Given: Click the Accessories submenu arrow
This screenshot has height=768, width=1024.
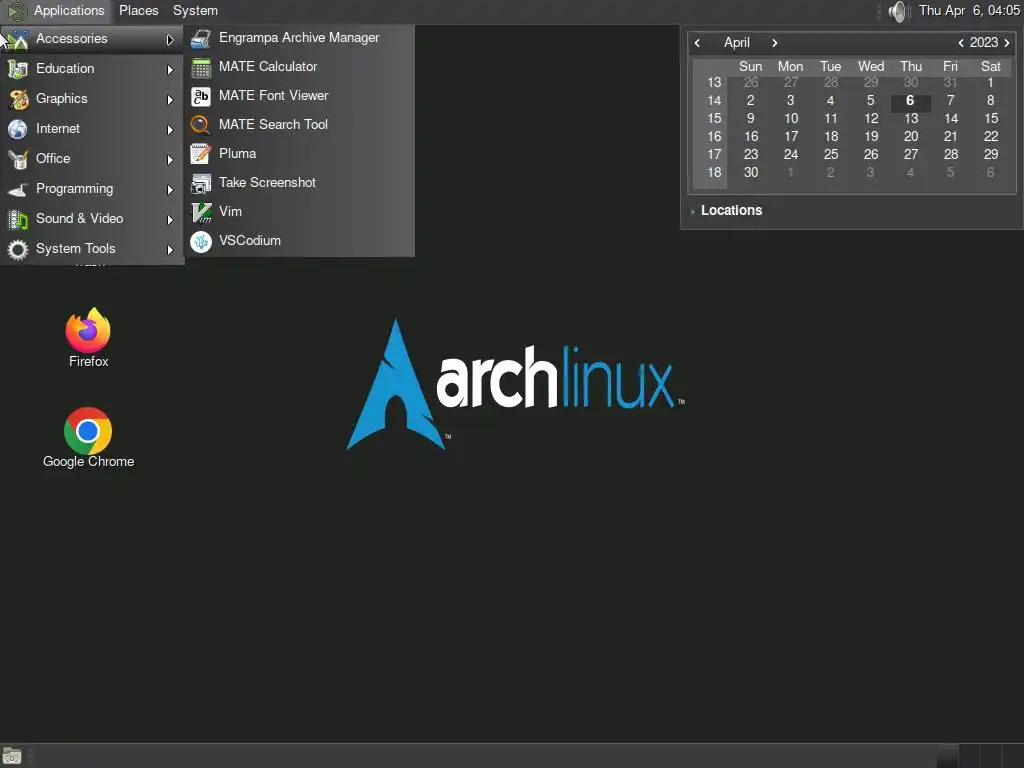Looking at the screenshot, I should click(x=170, y=39).
